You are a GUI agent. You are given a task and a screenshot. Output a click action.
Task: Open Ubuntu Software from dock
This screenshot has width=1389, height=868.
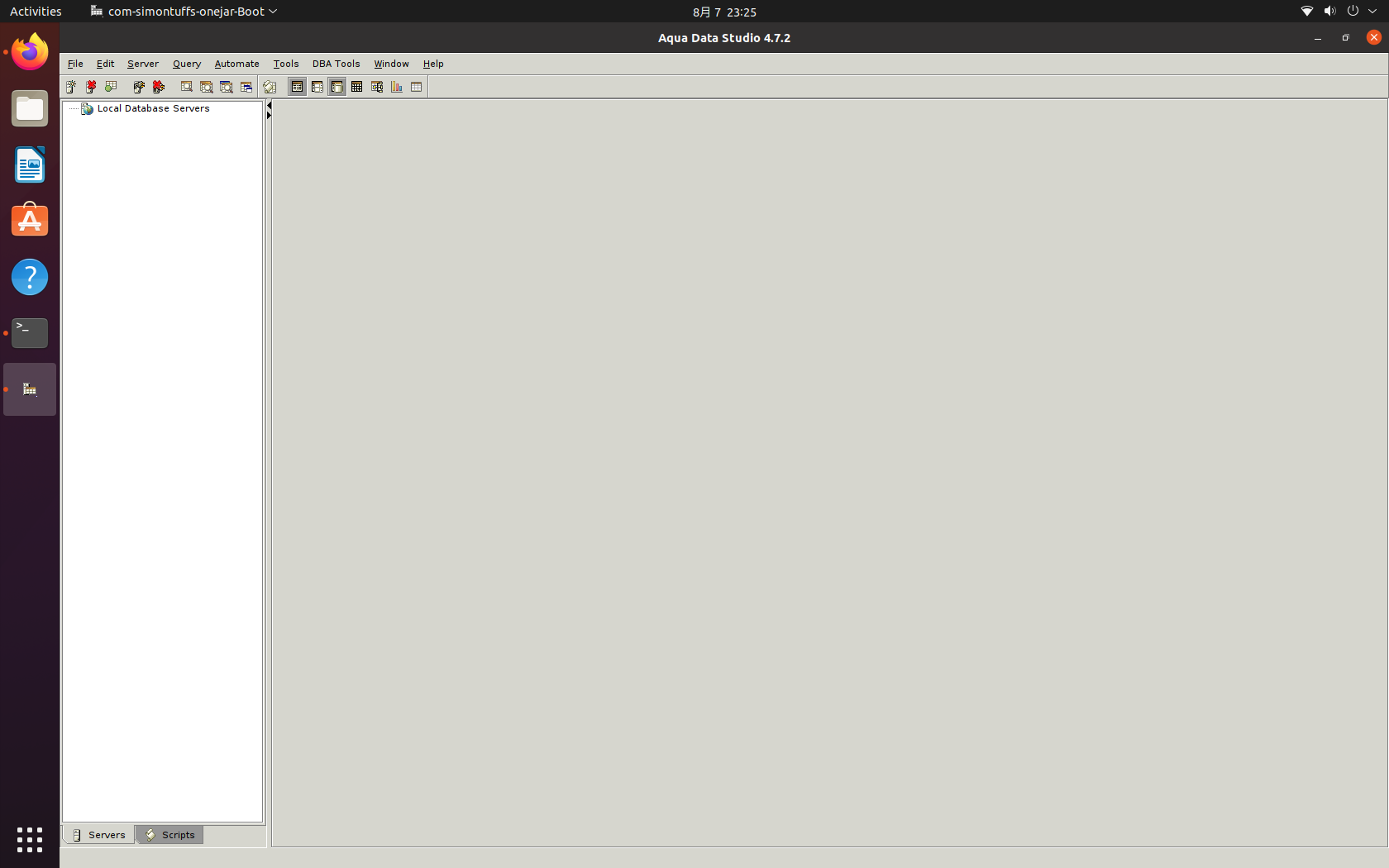pyautogui.click(x=30, y=221)
